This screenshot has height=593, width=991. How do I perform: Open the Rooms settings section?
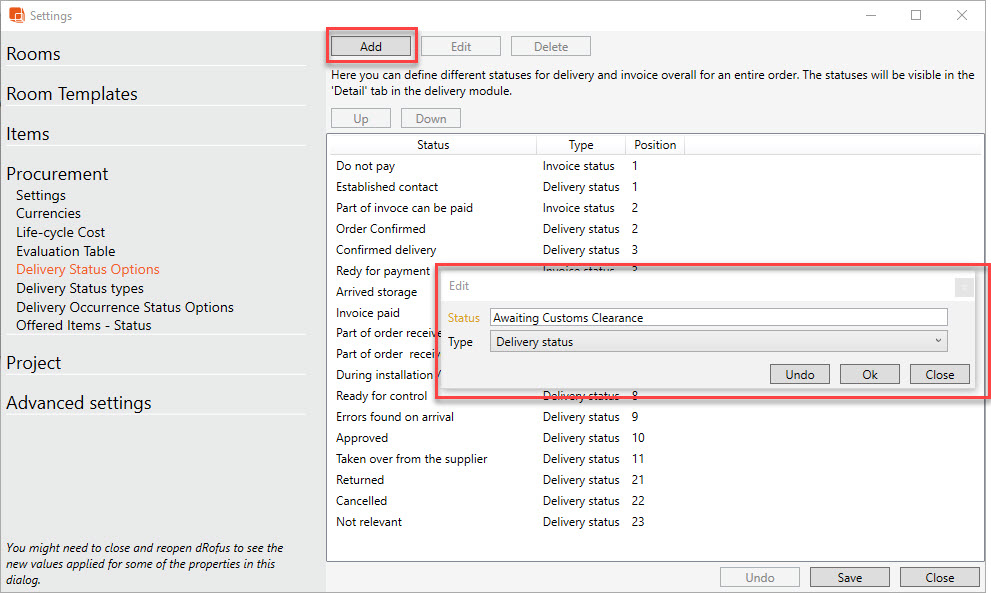pyautogui.click(x=34, y=54)
